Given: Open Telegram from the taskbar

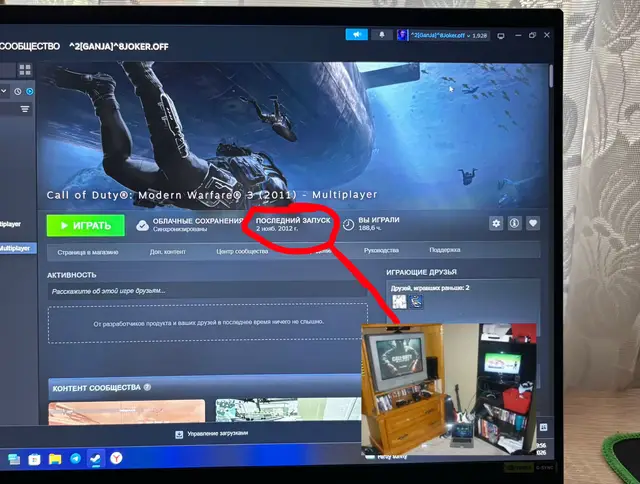Looking at the screenshot, I should [x=76, y=459].
